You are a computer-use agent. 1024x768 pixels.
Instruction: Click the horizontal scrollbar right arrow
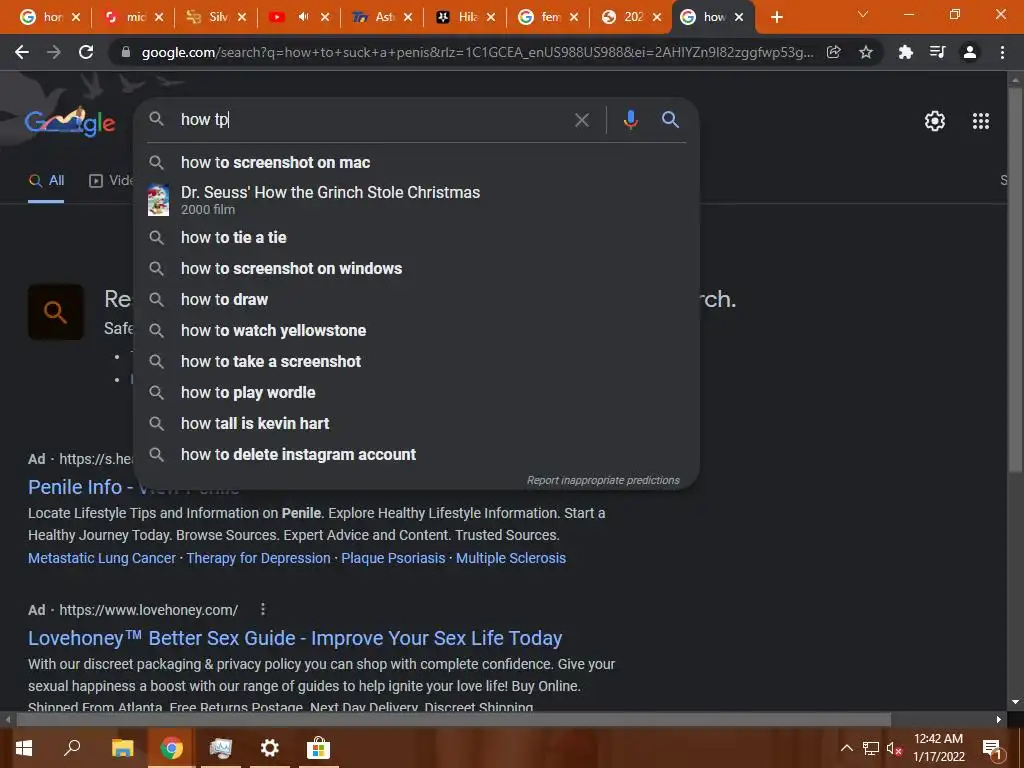(x=999, y=720)
